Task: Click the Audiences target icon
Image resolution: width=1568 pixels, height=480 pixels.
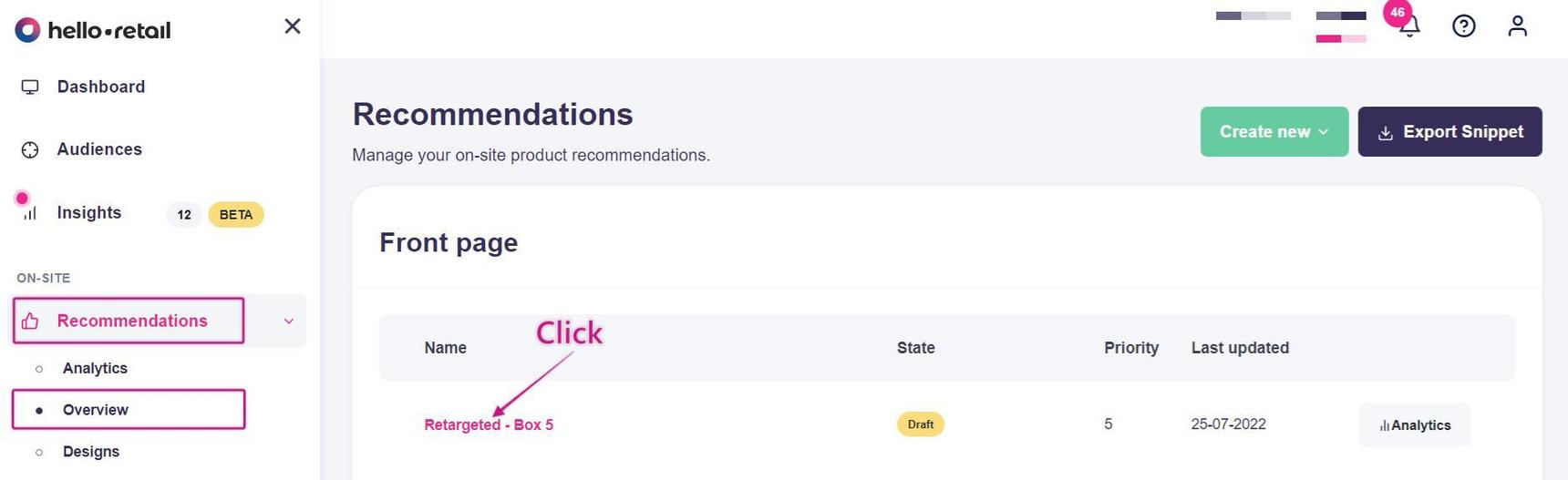Action: 30,150
